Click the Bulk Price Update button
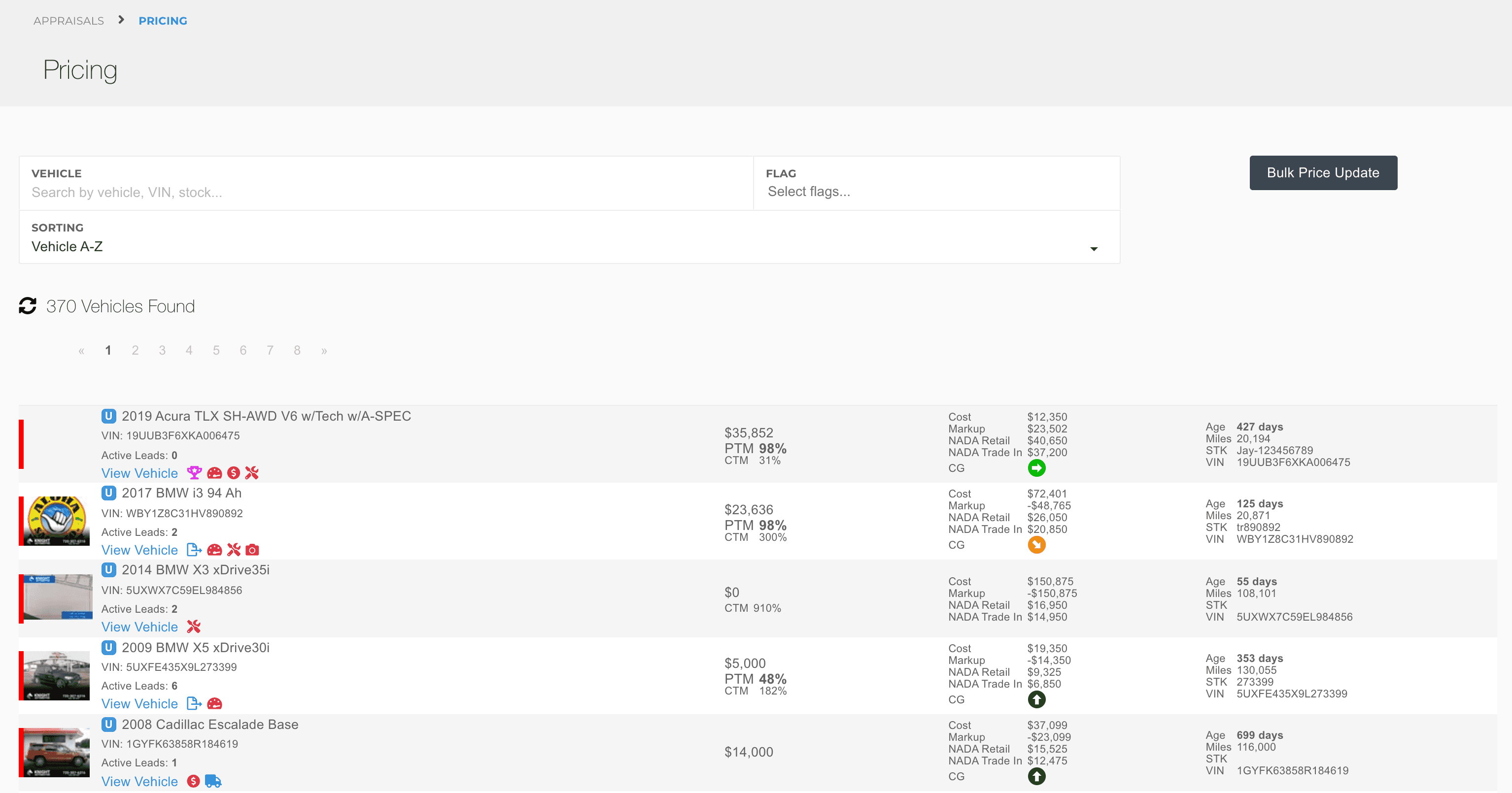Image resolution: width=1512 pixels, height=793 pixels. (x=1323, y=172)
